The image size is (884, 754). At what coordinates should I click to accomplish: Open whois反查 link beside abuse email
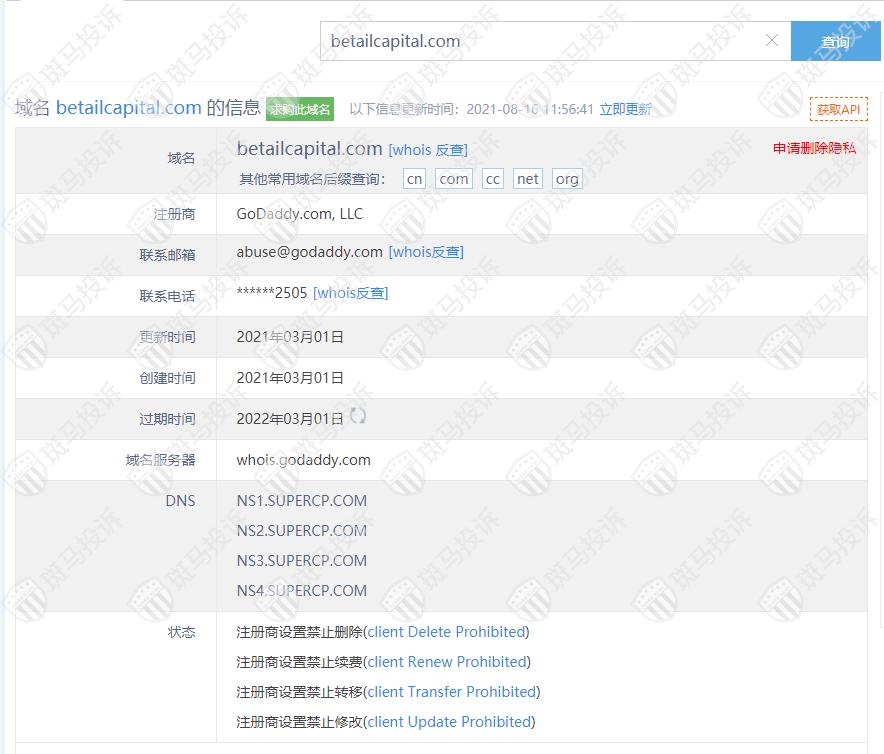coord(426,252)
